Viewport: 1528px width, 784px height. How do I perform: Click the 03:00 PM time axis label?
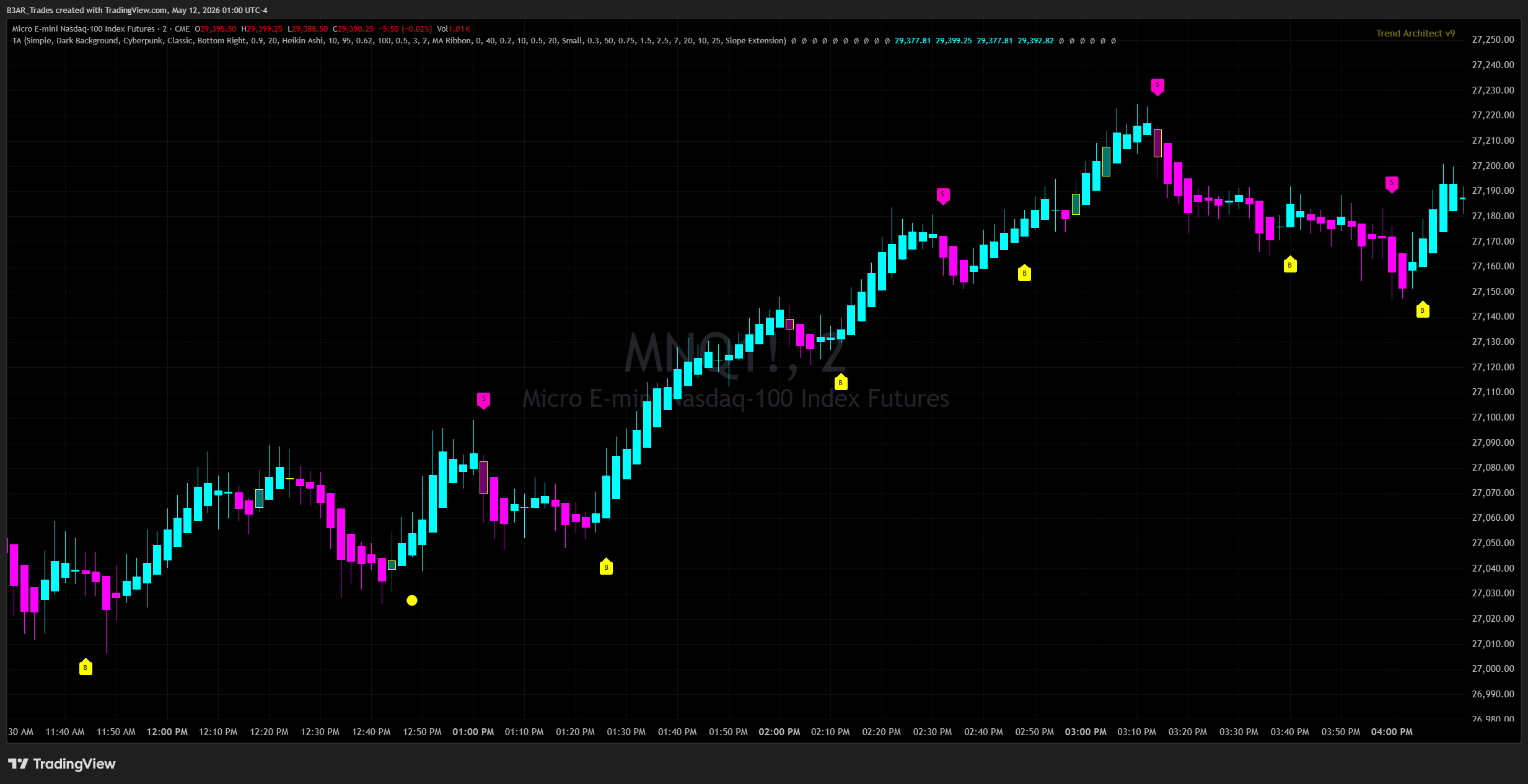1086,731
